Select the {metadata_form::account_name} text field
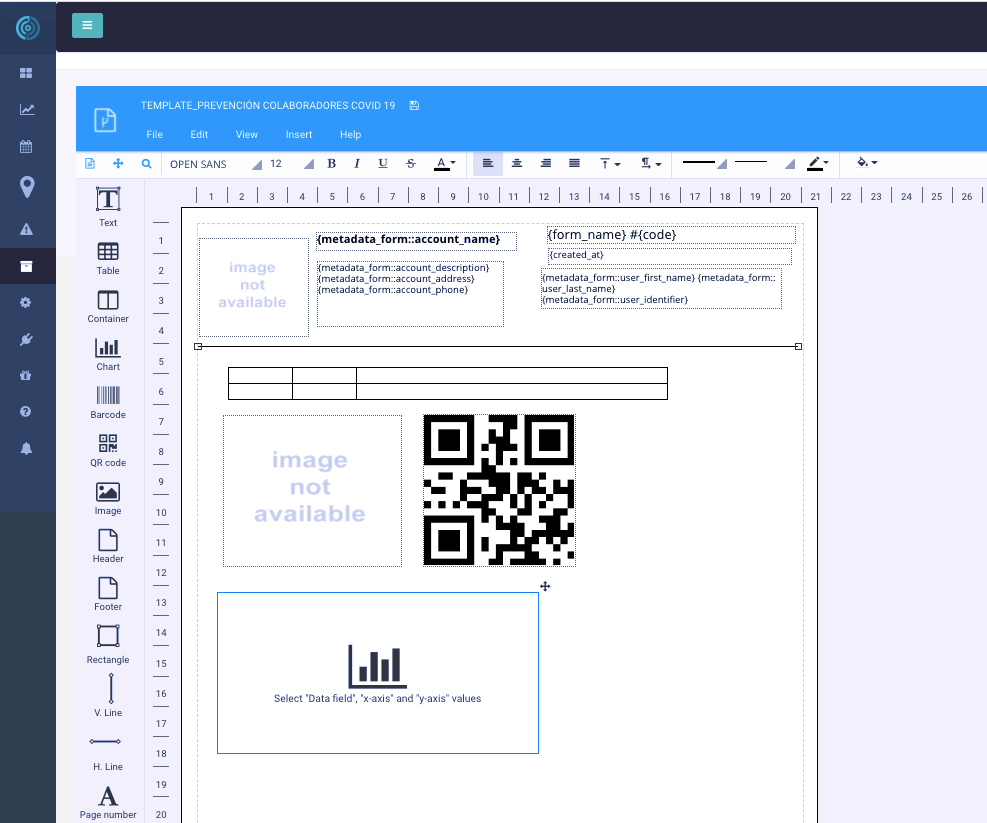Image resolution: width=987 pixels, height=823 pixels. click(416, 241)
